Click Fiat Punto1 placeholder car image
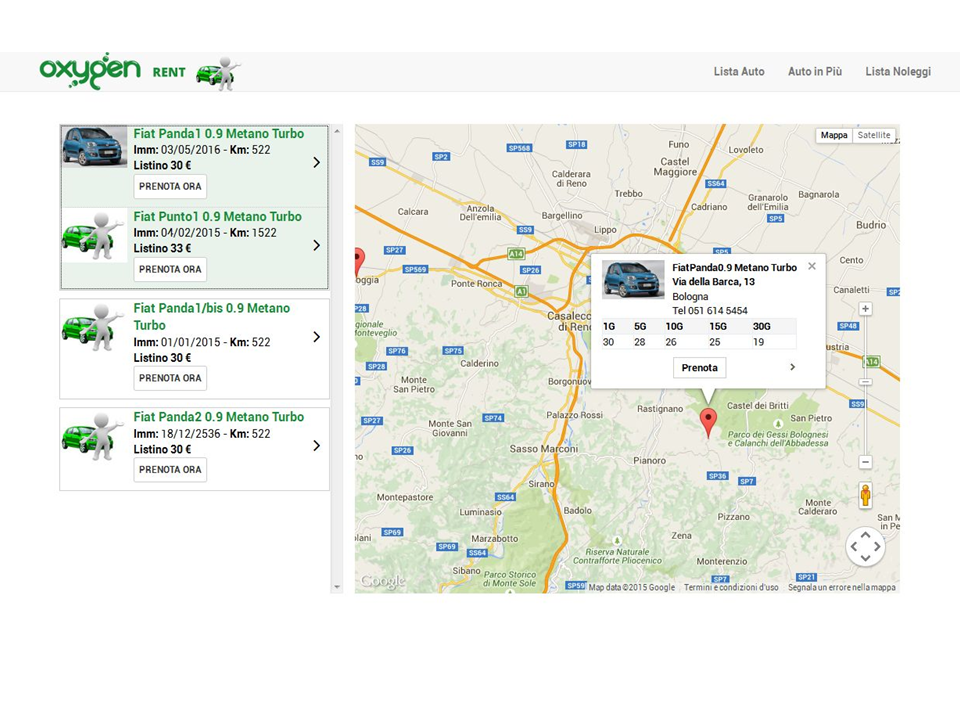960x720 pixels. click(x=94, y=236)
